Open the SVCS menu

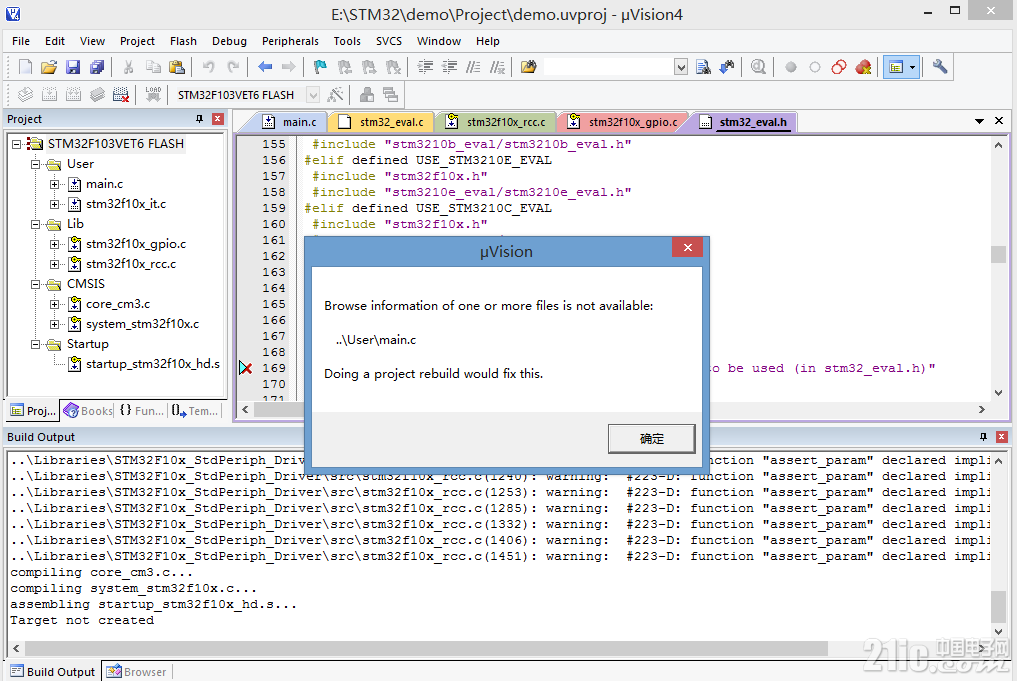(x=389, y=41)
